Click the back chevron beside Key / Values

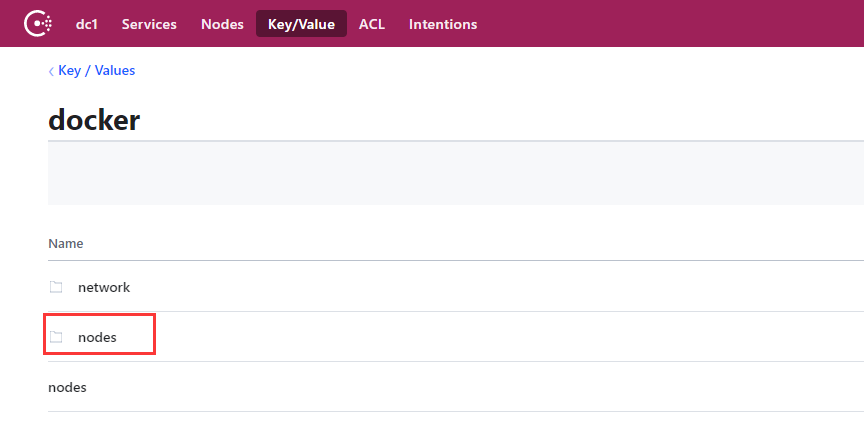(x=51, y=71)
